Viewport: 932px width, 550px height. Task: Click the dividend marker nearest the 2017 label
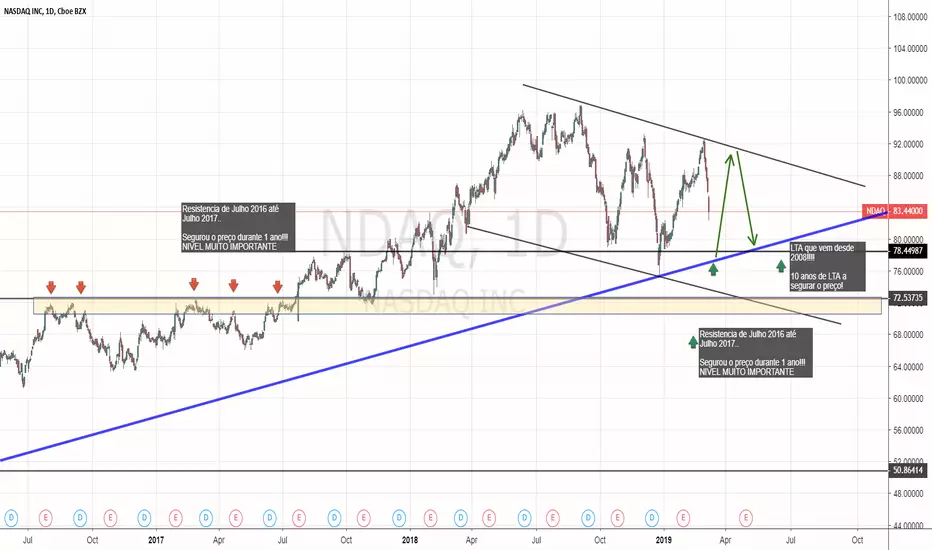pos(144,518)
